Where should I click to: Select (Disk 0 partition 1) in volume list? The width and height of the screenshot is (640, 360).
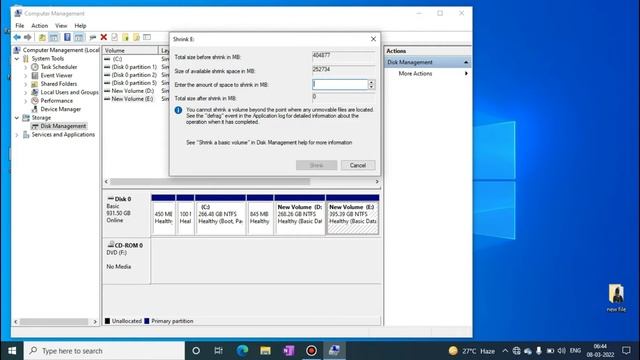tap(134, 67)
